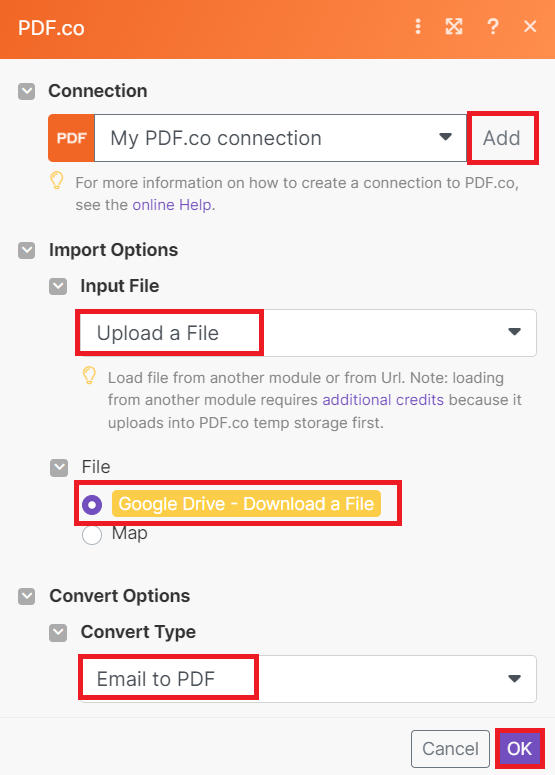The height and width of the screenshot is (775, 555).
Task: Open the Upload a File dropdown
Action: pyautogui.click(x=306, y=333)
